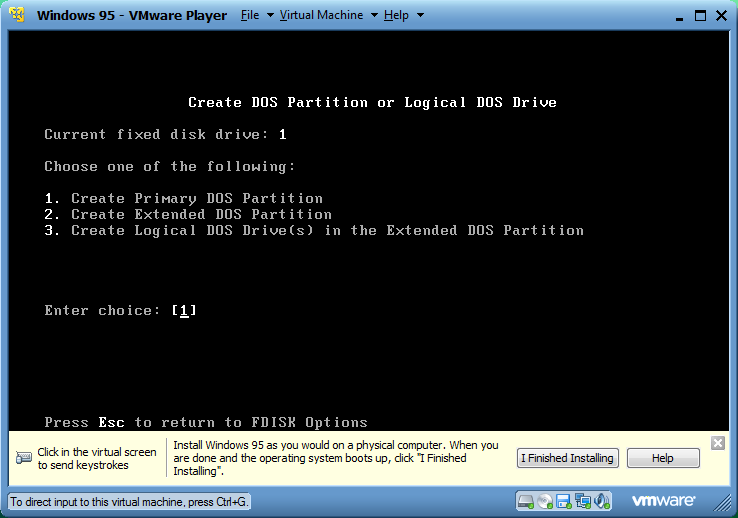The width and height of the screenshot is (738, 518).
Task: Click the I Finished Installing button
Action: coord(568,458)
